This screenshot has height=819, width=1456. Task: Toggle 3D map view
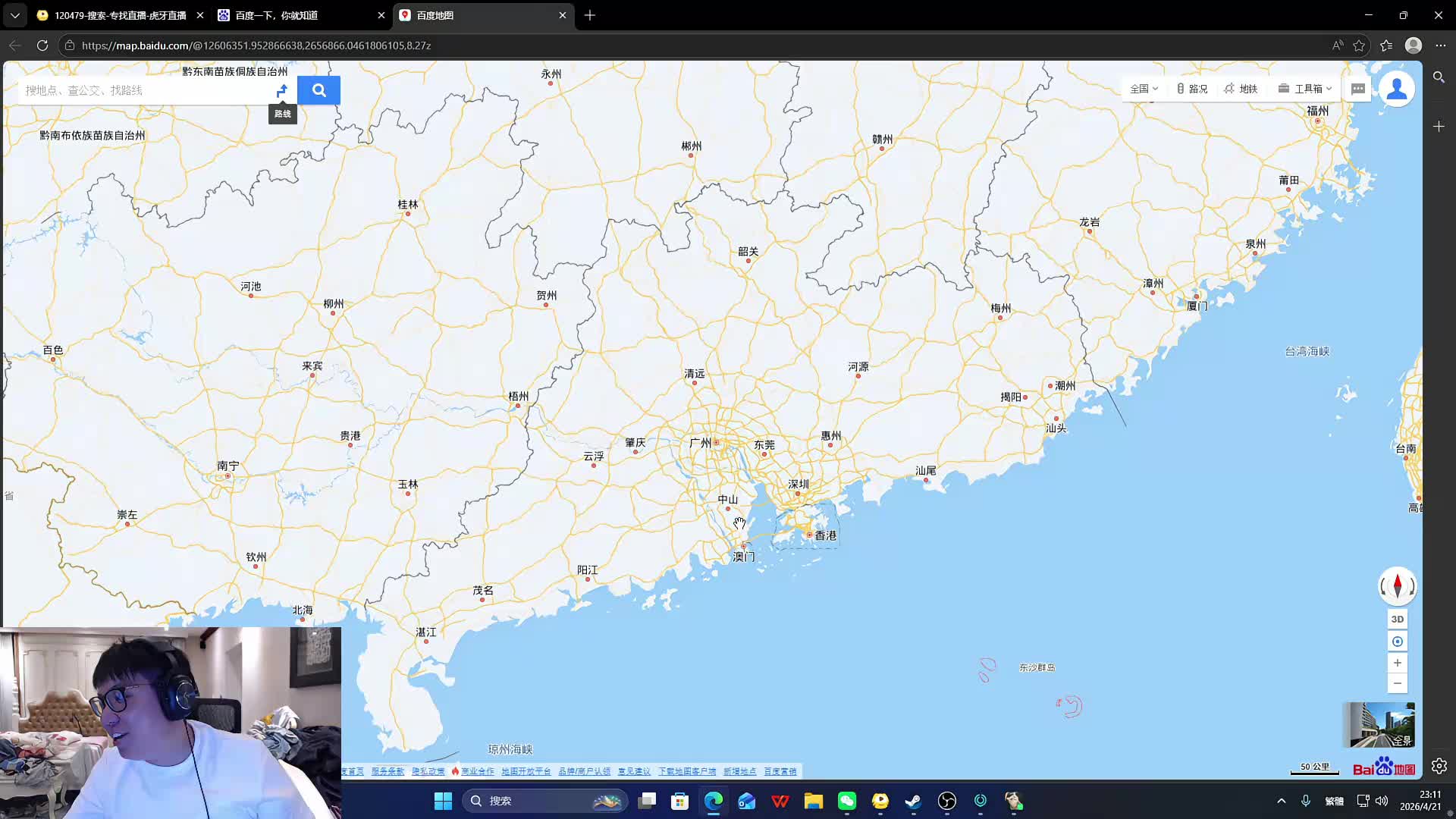1397,619
